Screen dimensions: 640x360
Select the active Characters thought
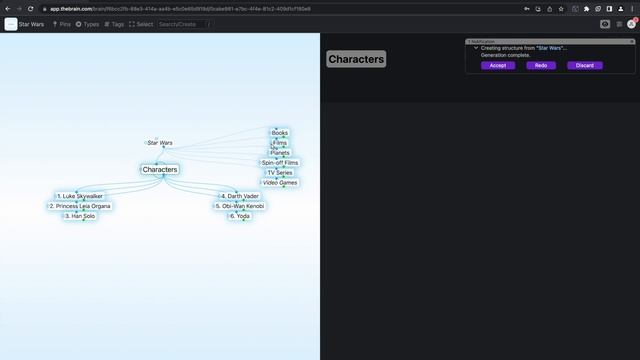160,169
